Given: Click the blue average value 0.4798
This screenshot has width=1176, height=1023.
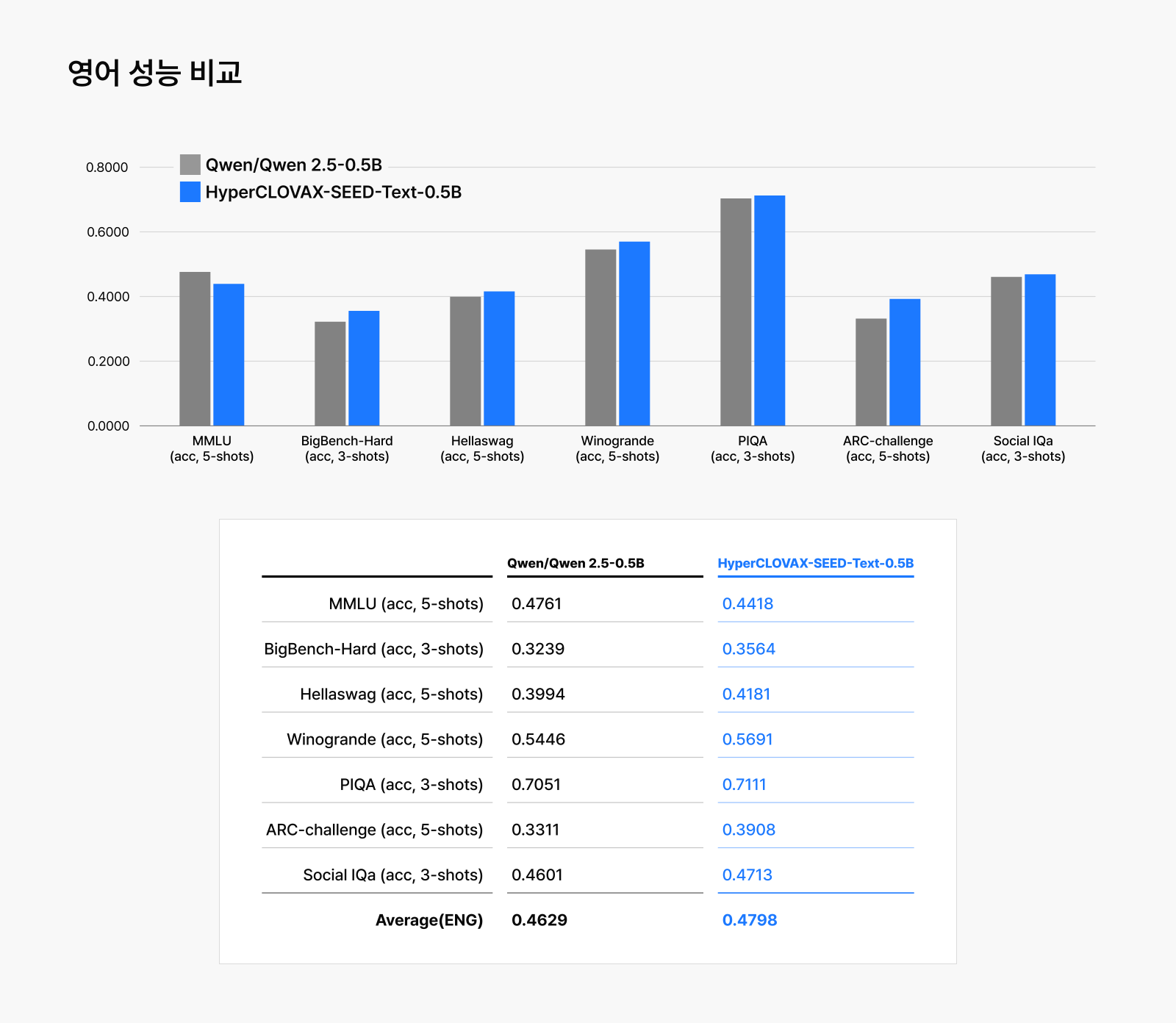Looking at the screenshot, I should pos(750,921).
